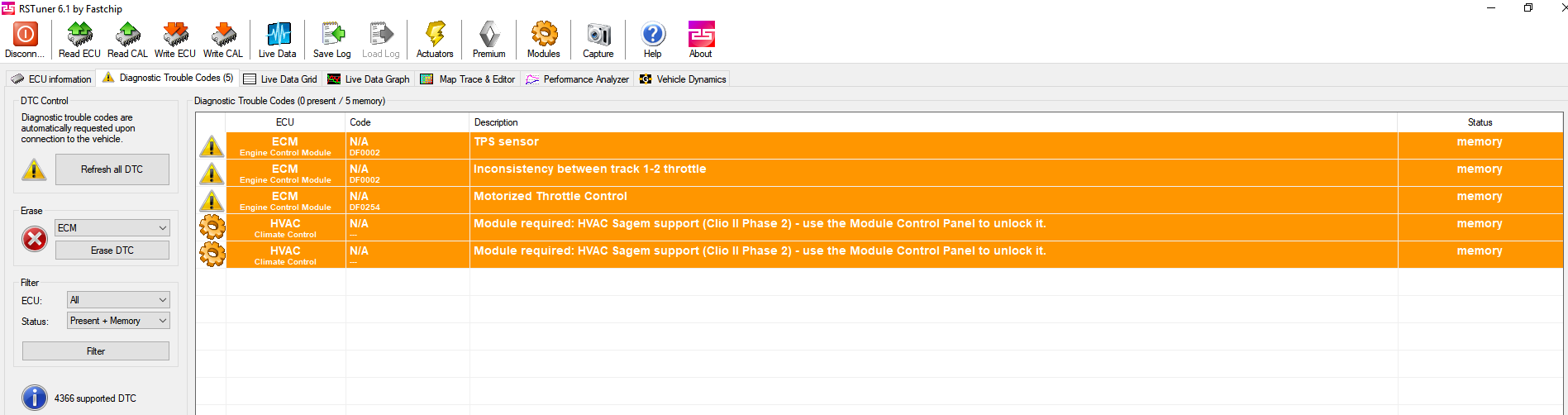Open the Modules gear icon
The height and width of the screenshot is (415, 1568).
pyautogui.click(x=544, y=35)
